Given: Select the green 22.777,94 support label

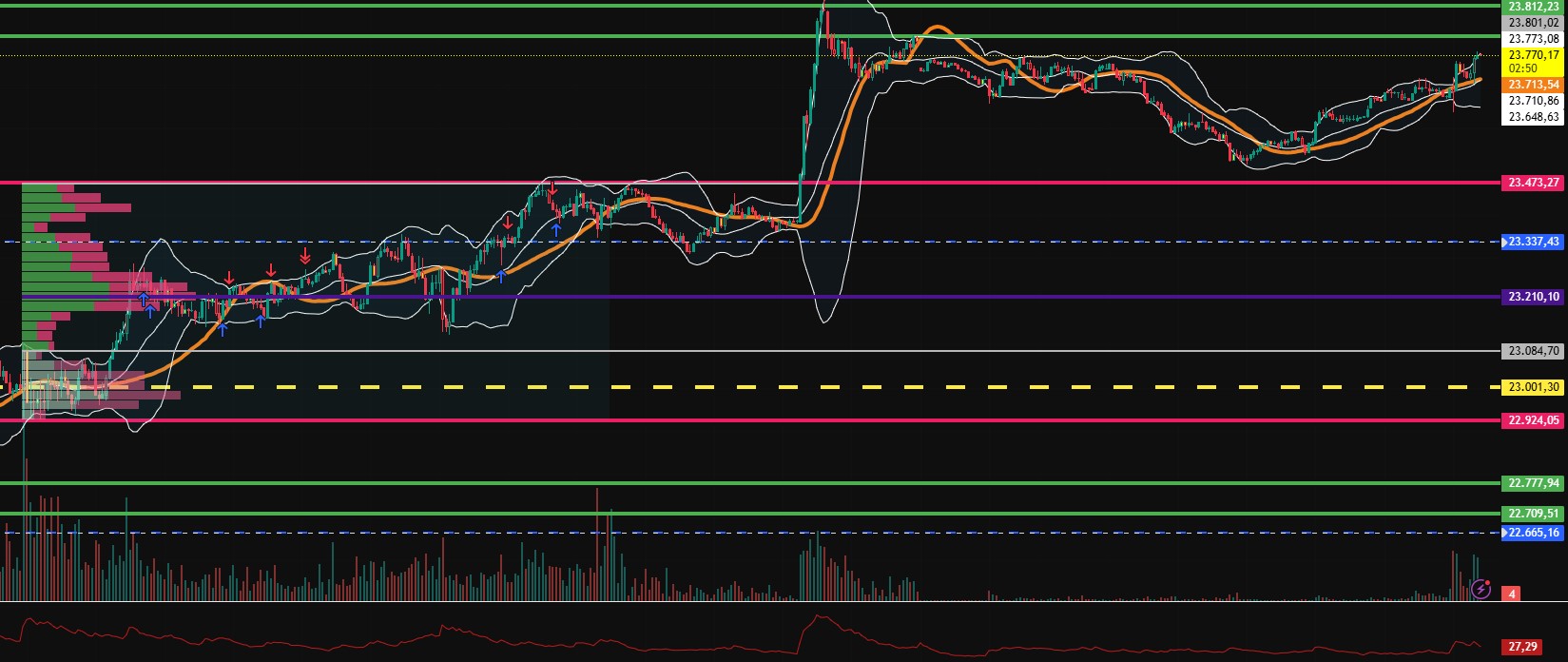Looking at the screenshot, I should pyautogui.click(x=1533, y=483).
